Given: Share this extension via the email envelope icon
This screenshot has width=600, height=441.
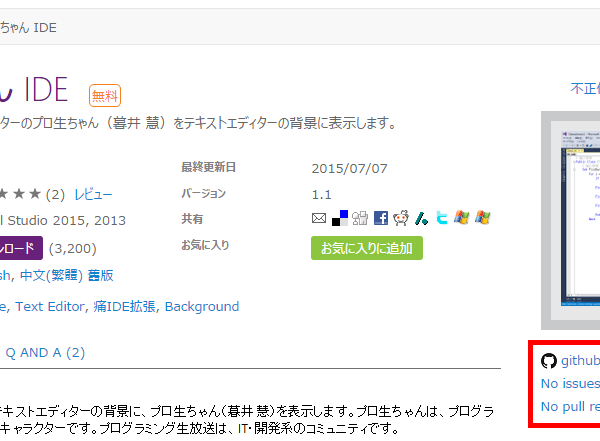Looking at the screenshot, I should [319, 218].
